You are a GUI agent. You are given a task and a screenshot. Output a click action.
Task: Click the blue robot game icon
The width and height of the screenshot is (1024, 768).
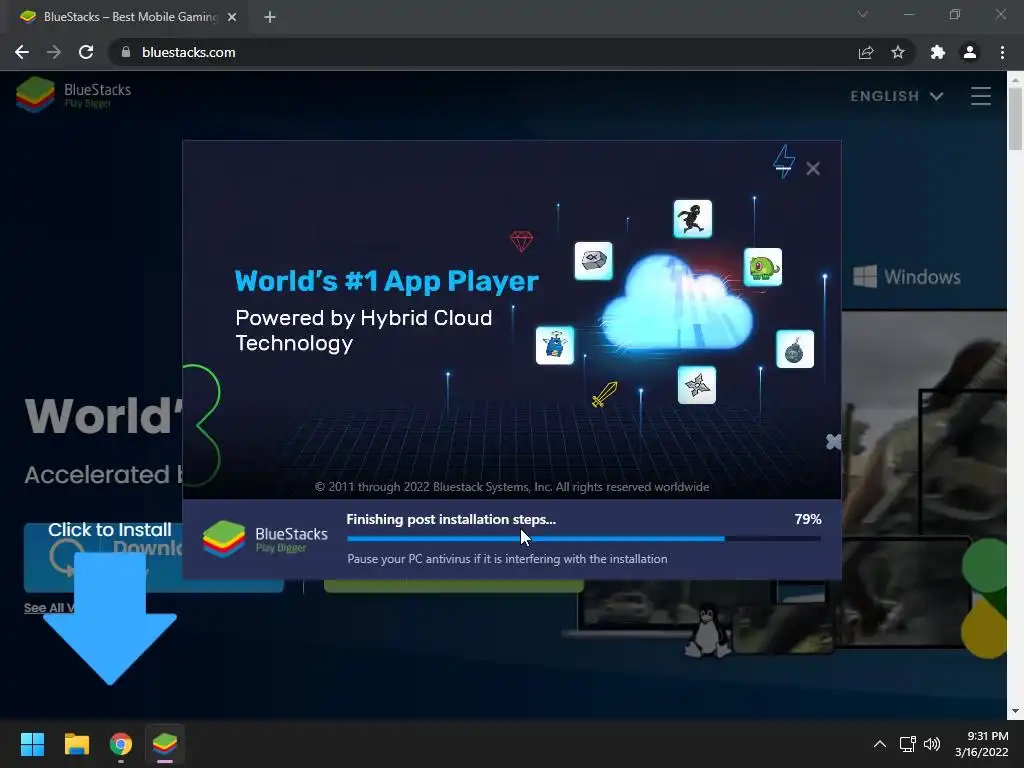[x=554, y=345]
